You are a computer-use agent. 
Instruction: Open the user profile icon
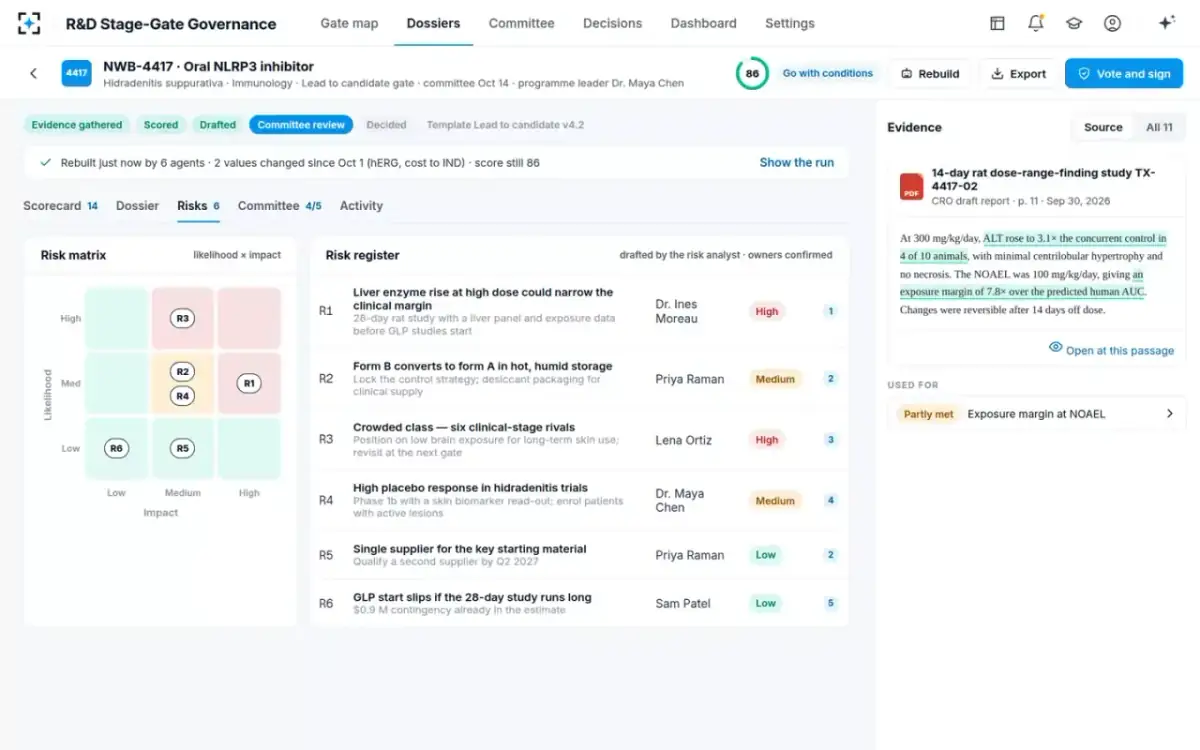(1112, 23)
